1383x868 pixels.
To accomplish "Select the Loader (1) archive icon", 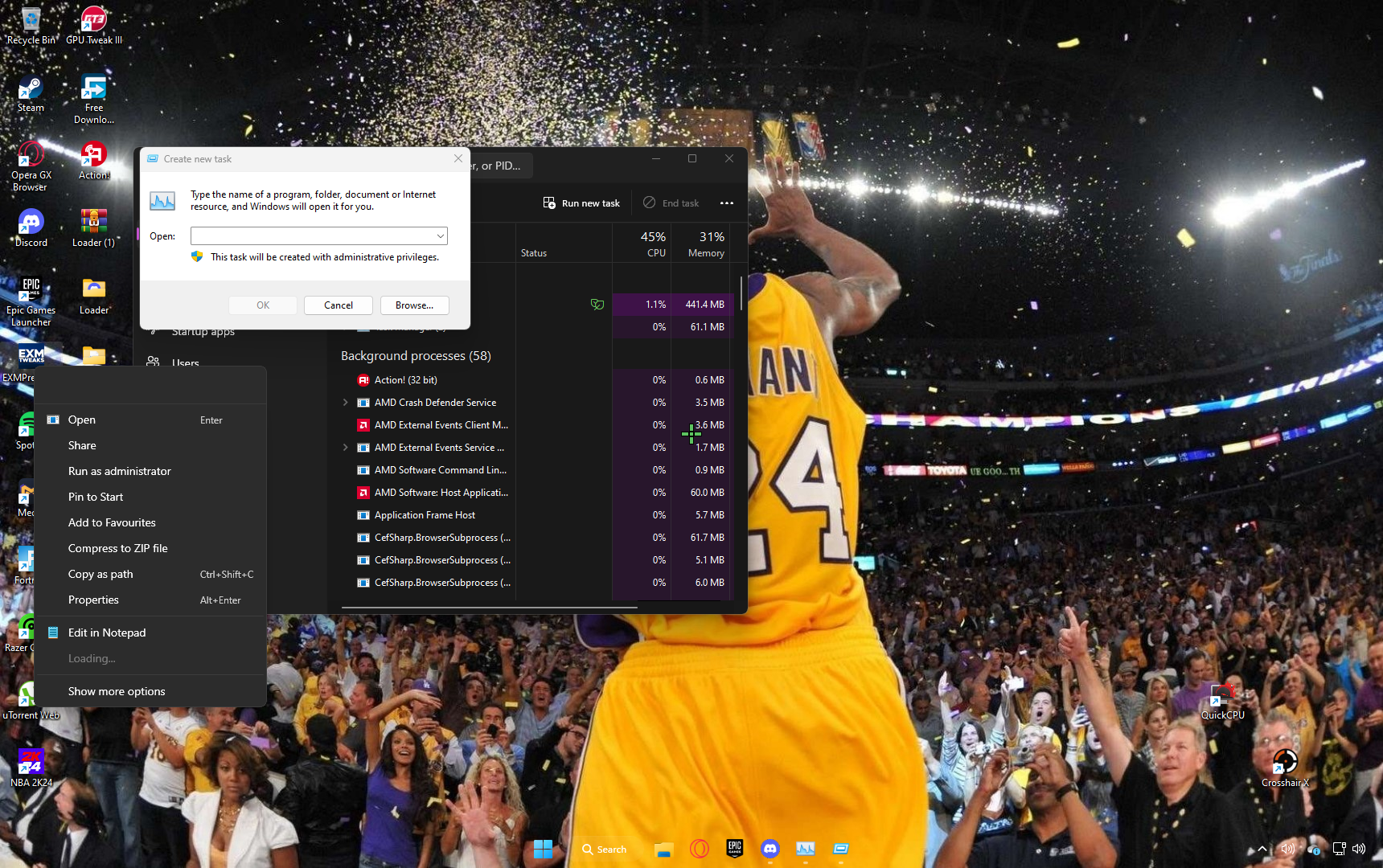I will pos(94,228).
